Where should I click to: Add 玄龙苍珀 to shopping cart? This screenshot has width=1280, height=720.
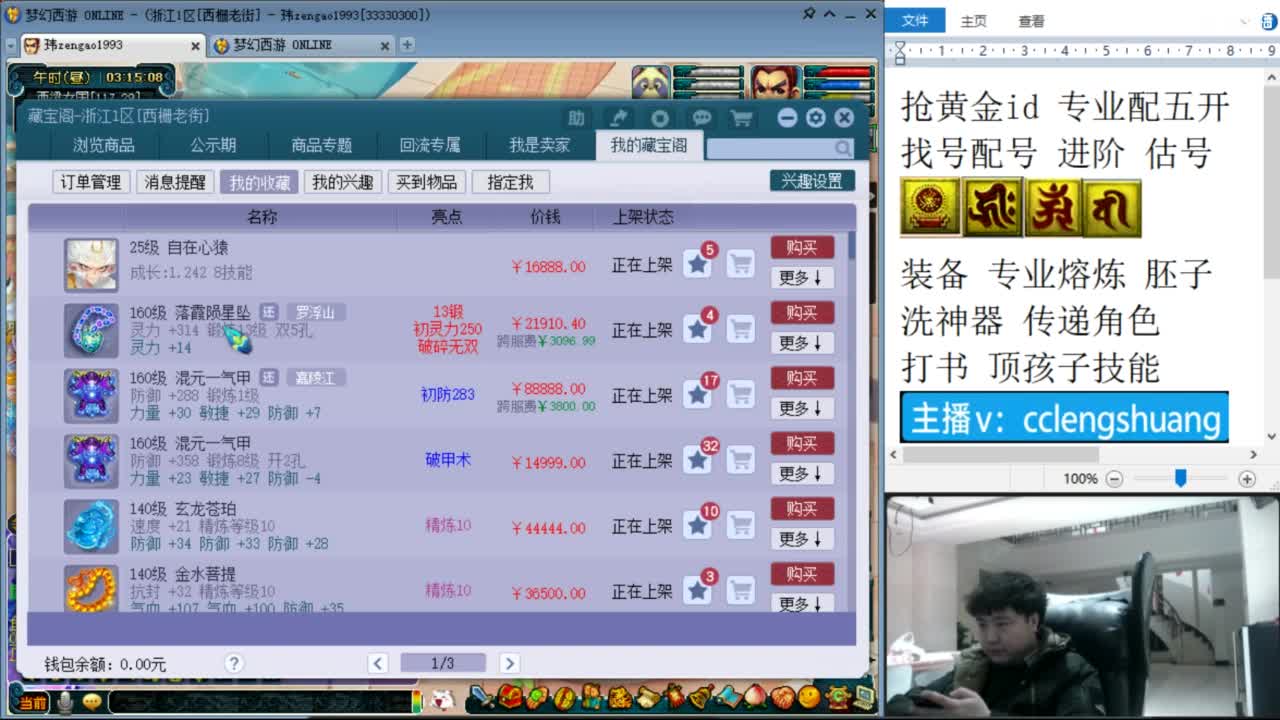tap(740, 525)
